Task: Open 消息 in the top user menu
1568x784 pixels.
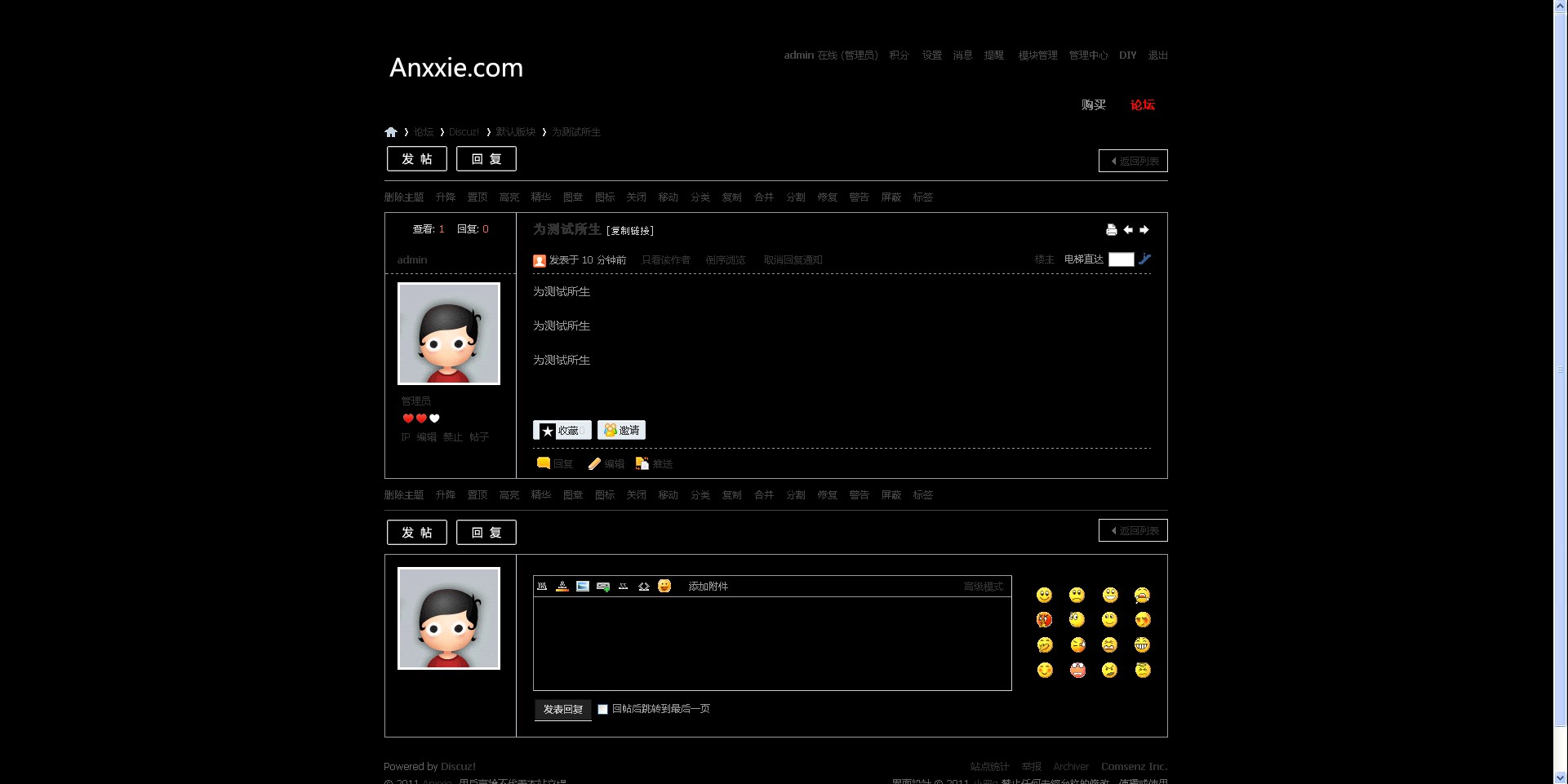Action: tap(963, 55)
